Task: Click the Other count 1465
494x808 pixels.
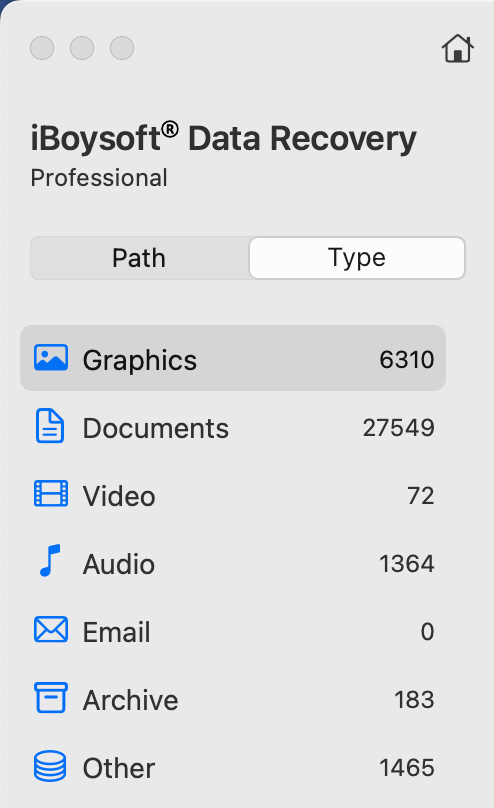Action: [406, 768]
